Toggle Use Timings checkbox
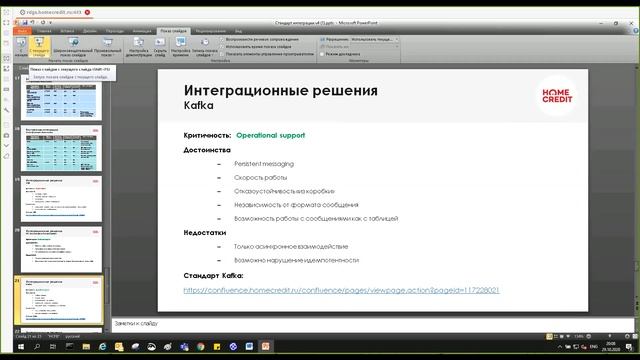Viewport: 640px width, 360px height. (222, 47)
